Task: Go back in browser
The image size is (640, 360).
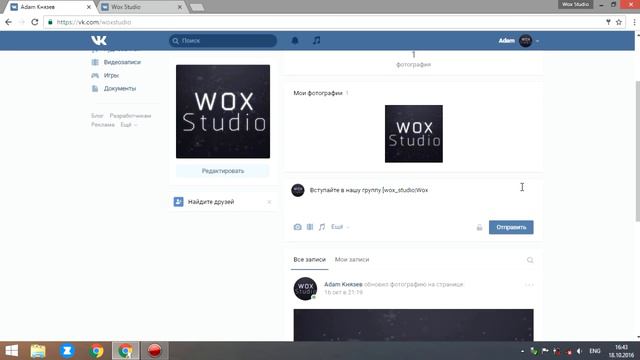Action: [9, 22]
